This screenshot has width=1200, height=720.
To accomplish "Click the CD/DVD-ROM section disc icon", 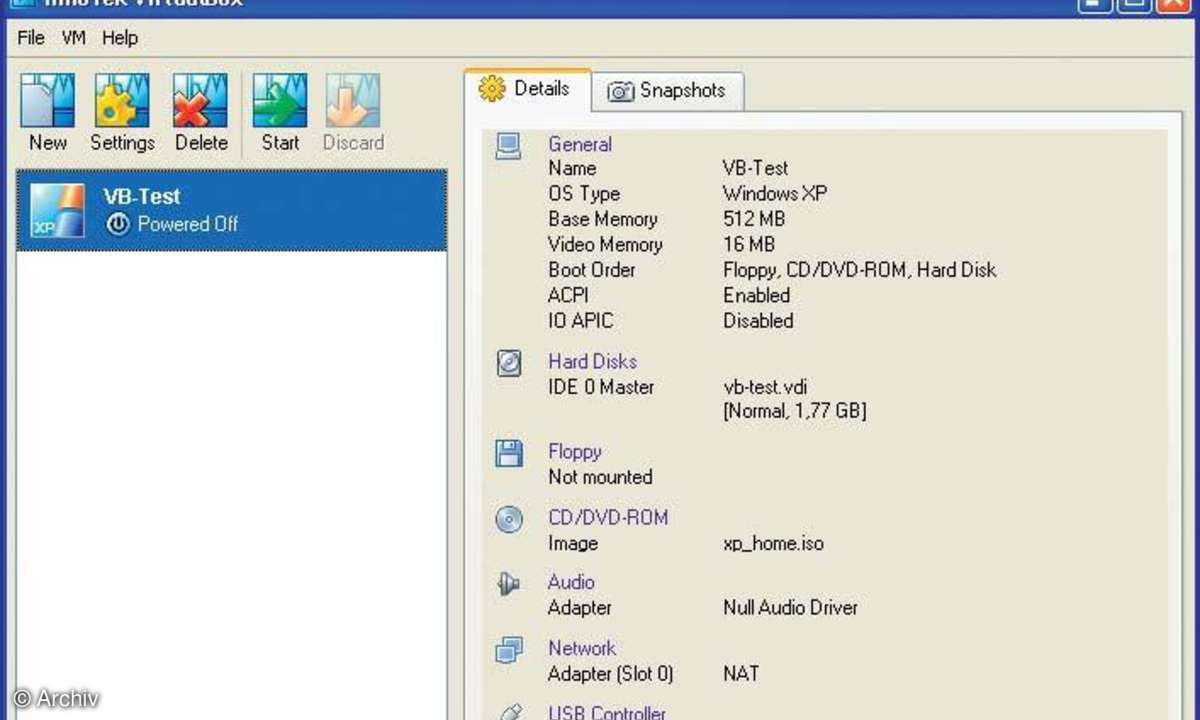I will tap(509, 519).
